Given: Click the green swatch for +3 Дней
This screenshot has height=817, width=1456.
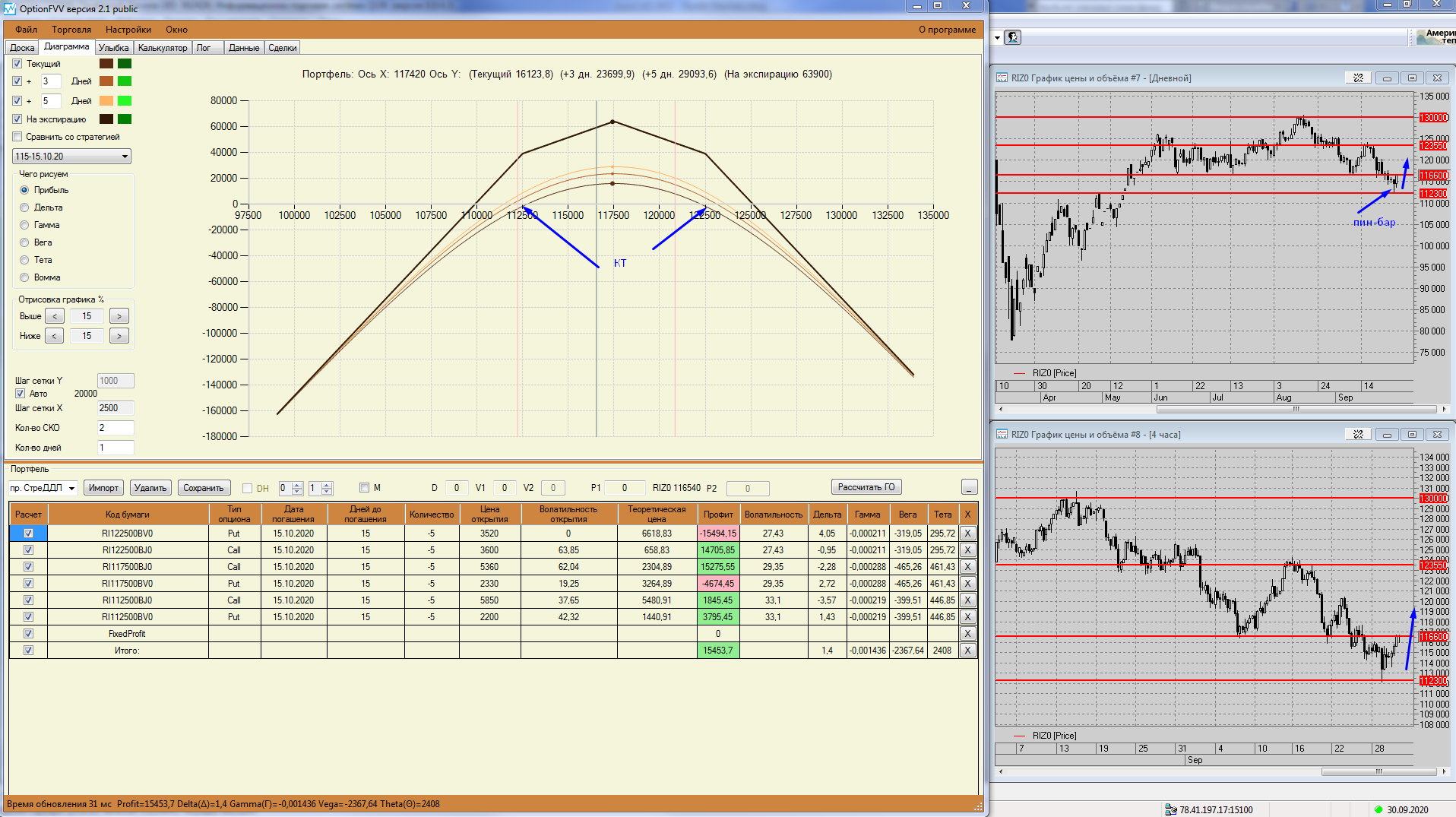Looking at the screenshot, I should click(x=125, y=81).
